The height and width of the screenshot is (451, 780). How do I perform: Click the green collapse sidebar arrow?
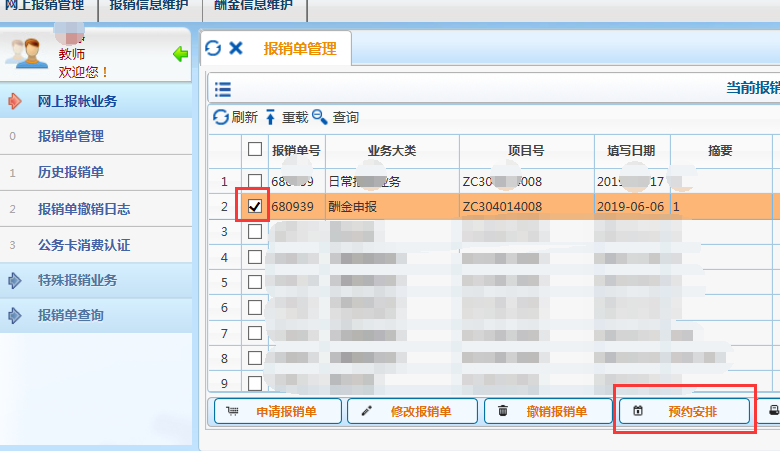[x=181, y=54]
